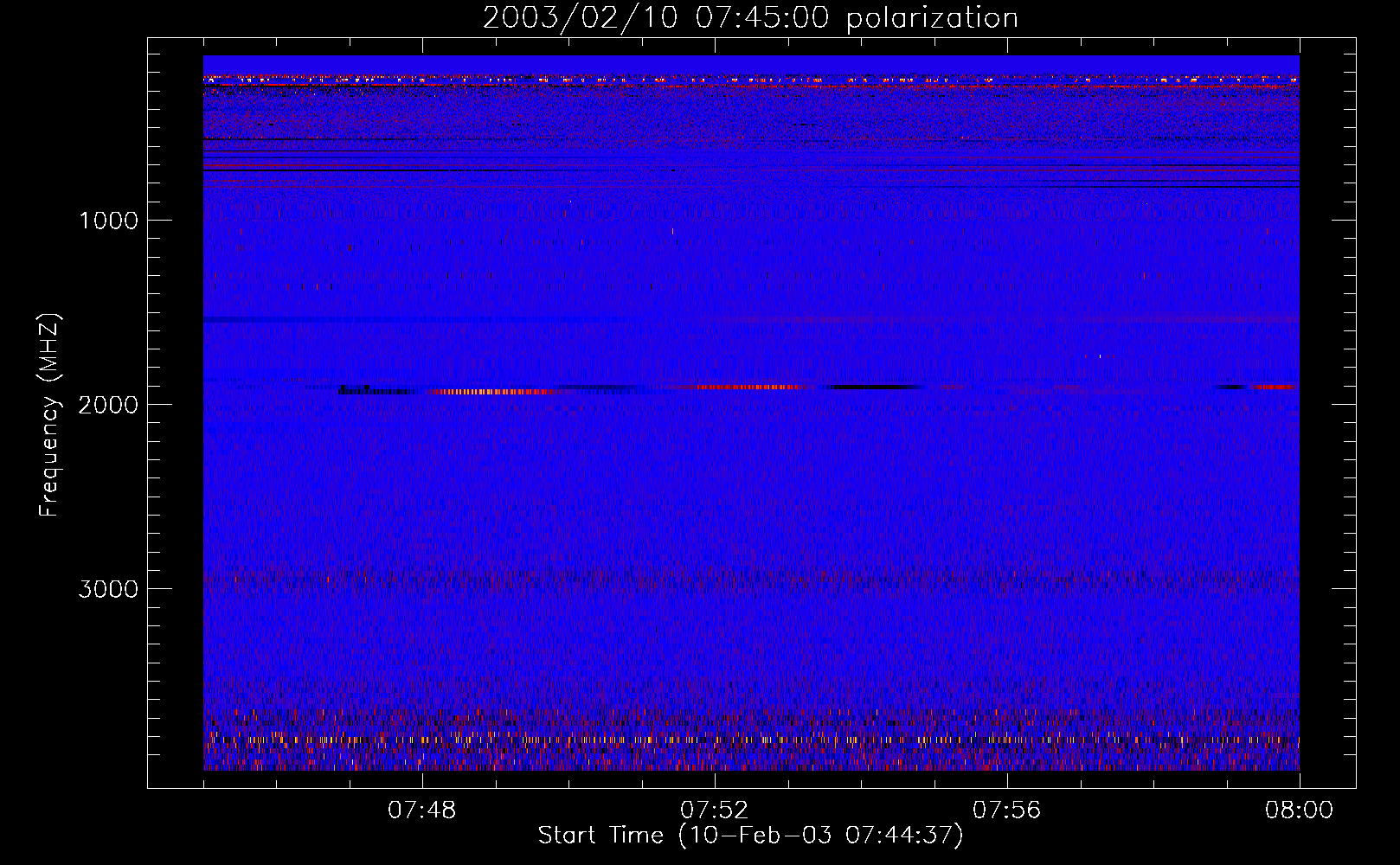The image size is (1400, 865).
Task: Click the "07:56" time tick label
Action: click(1007, 811)
